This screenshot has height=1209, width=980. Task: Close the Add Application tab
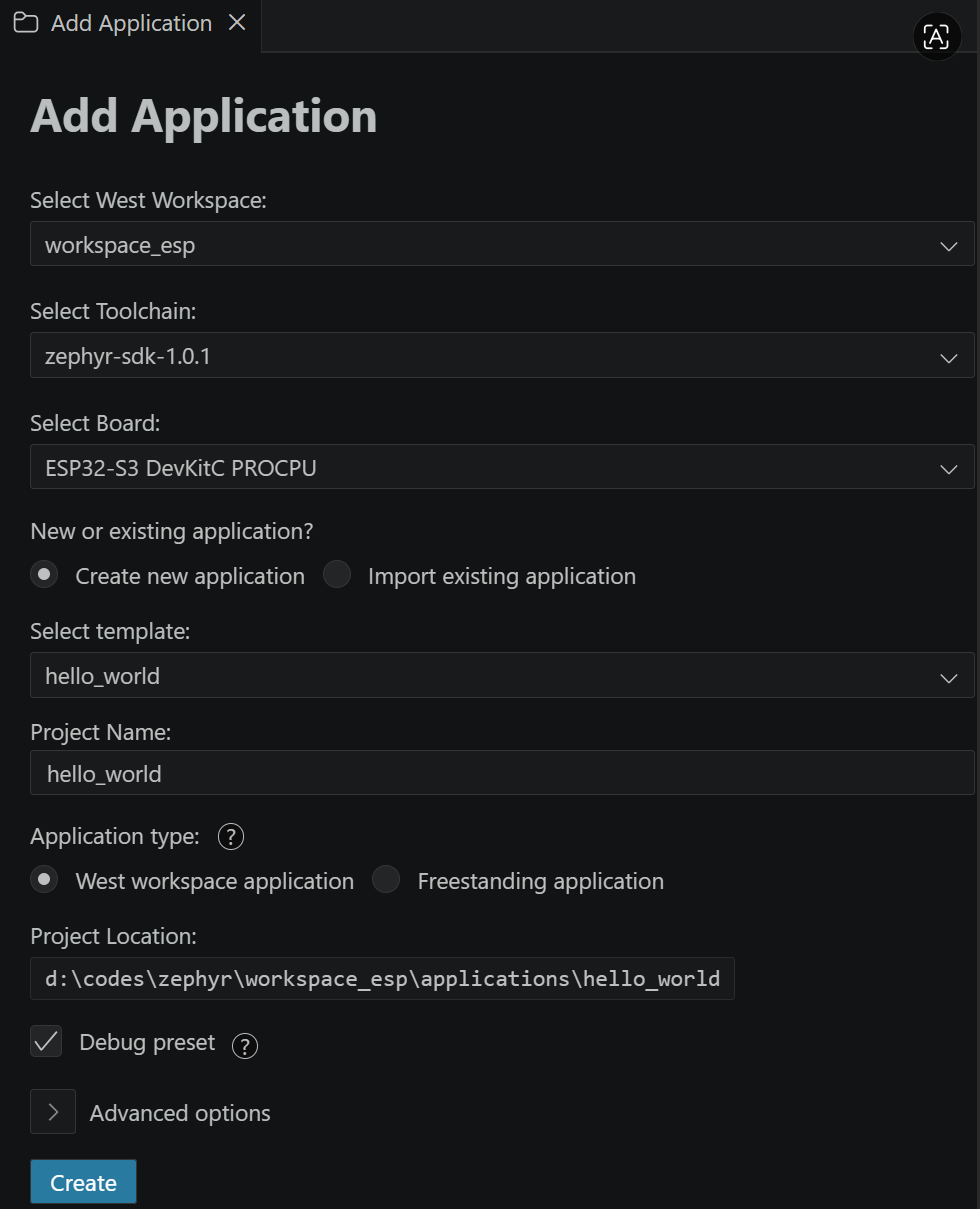(237, 23)
